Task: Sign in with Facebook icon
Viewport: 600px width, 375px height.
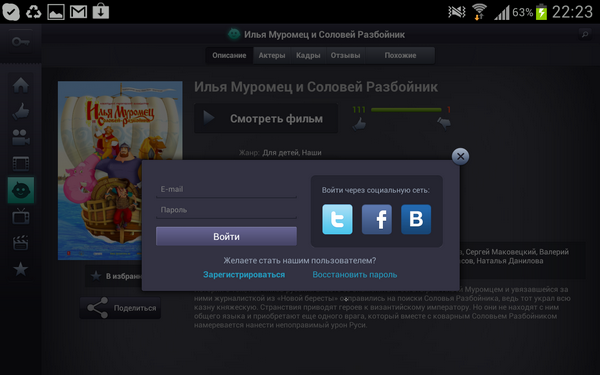Action: pyautogui.click(x=377, y=219)
